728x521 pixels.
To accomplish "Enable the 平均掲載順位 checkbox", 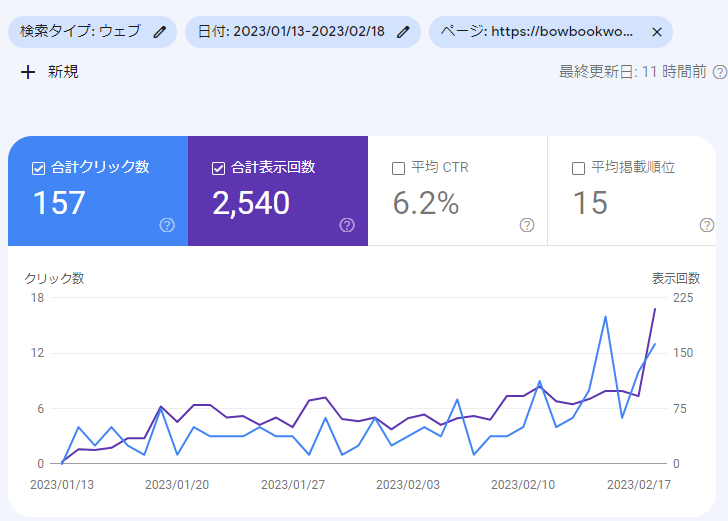I will (578, 168).
